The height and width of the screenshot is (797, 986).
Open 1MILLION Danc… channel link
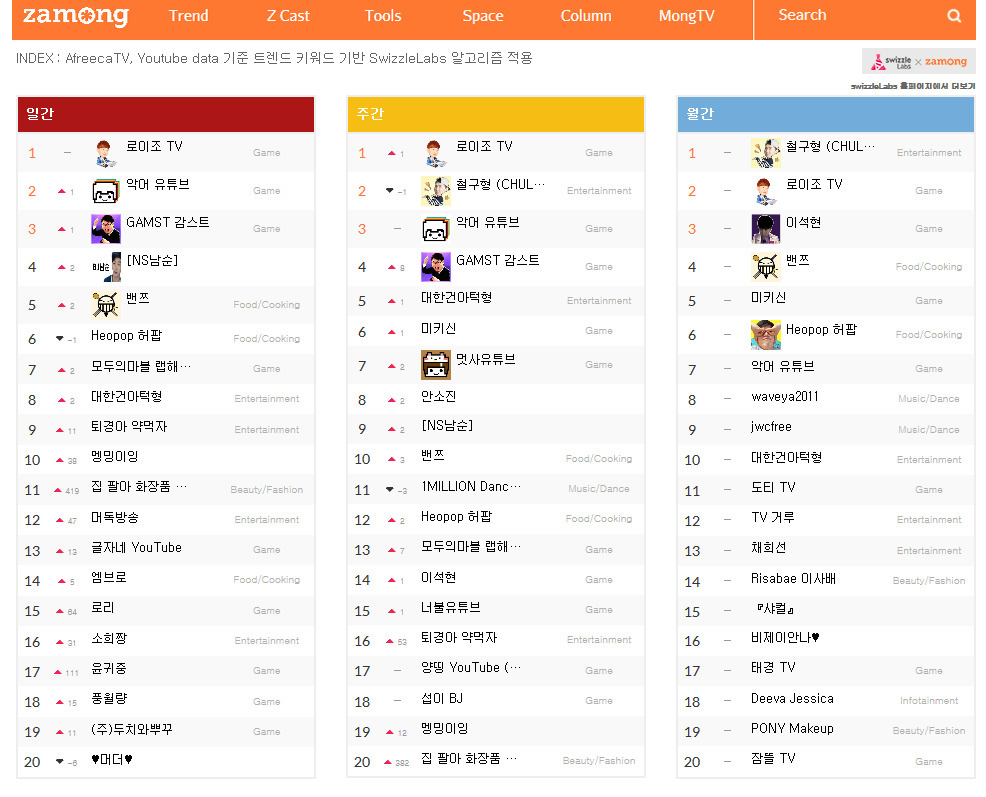tap(471, 486)
